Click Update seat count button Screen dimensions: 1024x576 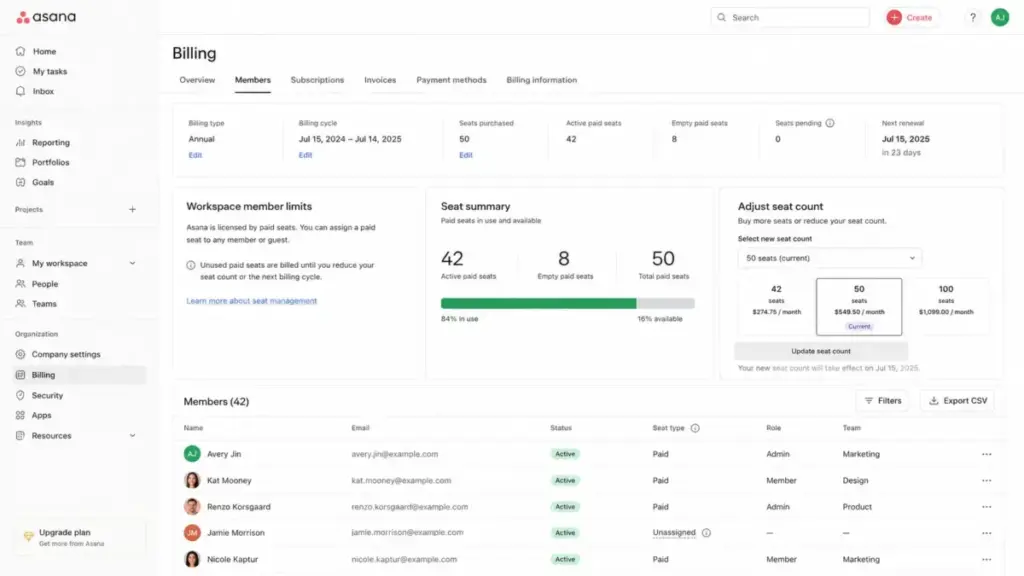click(x=821, y=351)
